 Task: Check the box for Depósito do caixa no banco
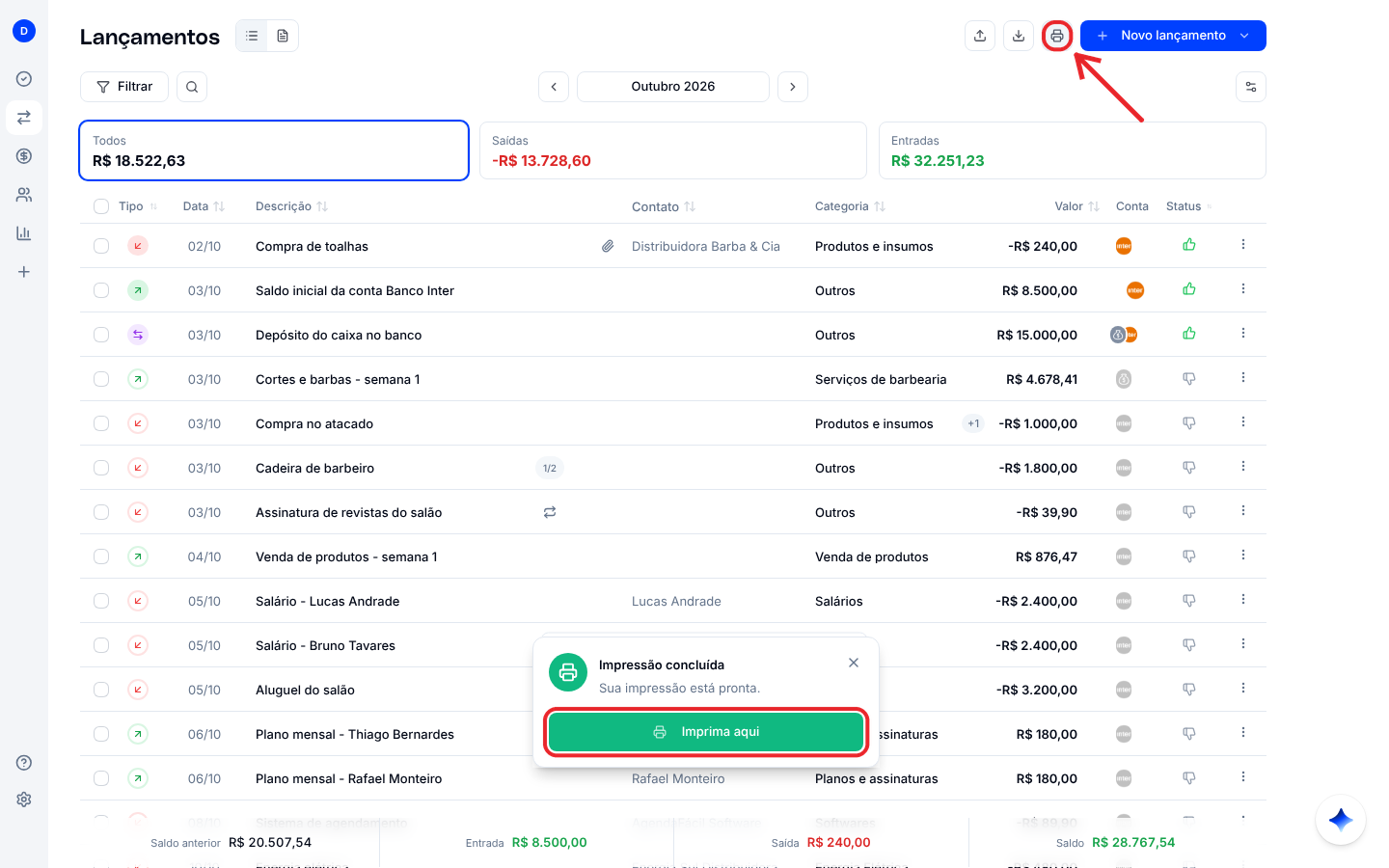(x=101, y=335)
